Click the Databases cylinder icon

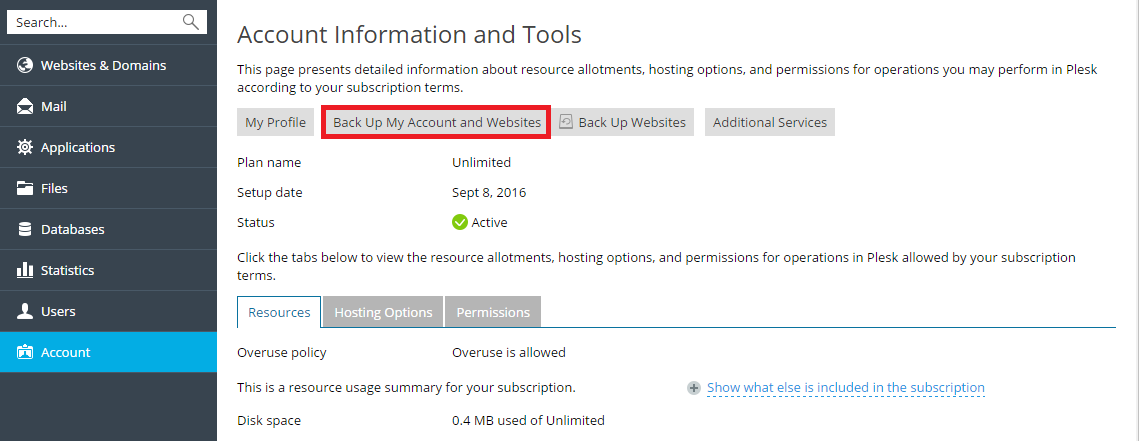pos(26,230)
